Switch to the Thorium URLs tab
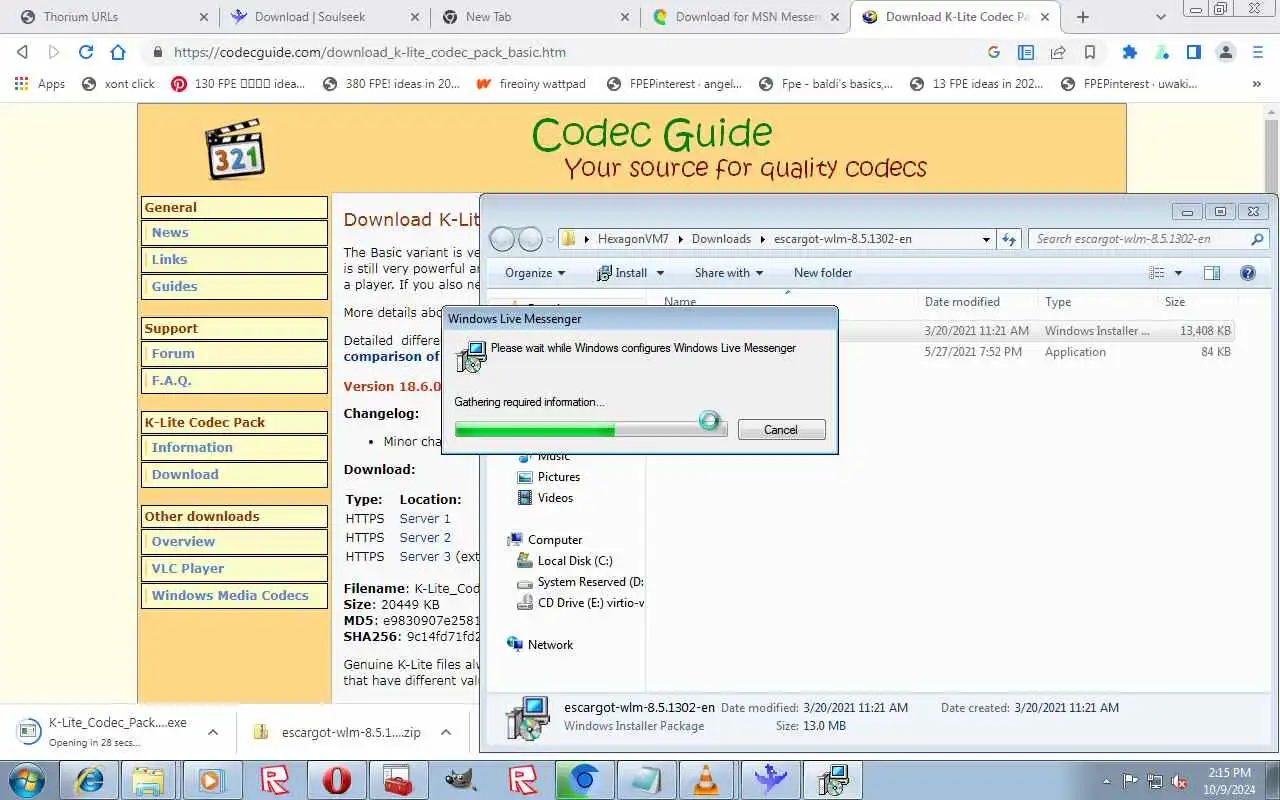The height and width of the screenshot is (800, 1280). (114, 17)
